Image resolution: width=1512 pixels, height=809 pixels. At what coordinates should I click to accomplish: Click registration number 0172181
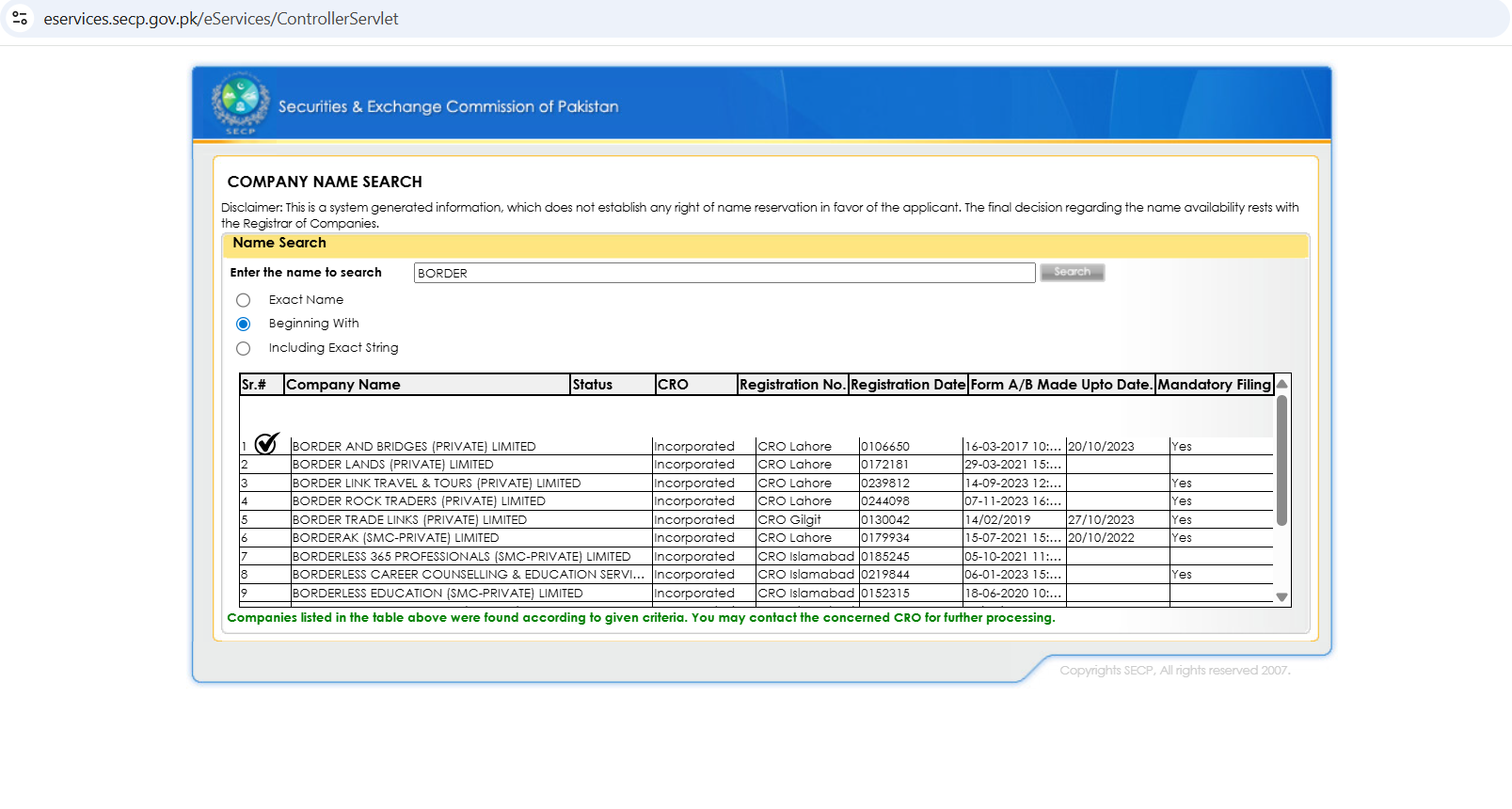[x=885, y=465]
